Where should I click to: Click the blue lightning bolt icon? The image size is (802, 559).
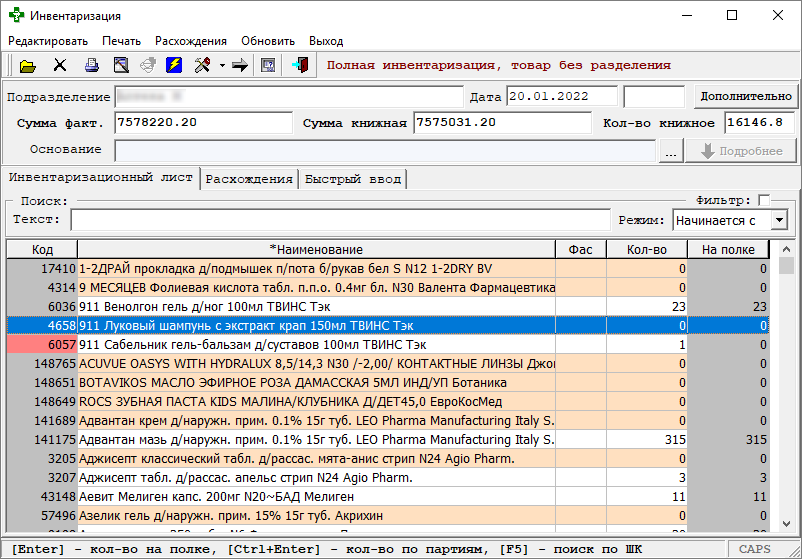[174, 65]
